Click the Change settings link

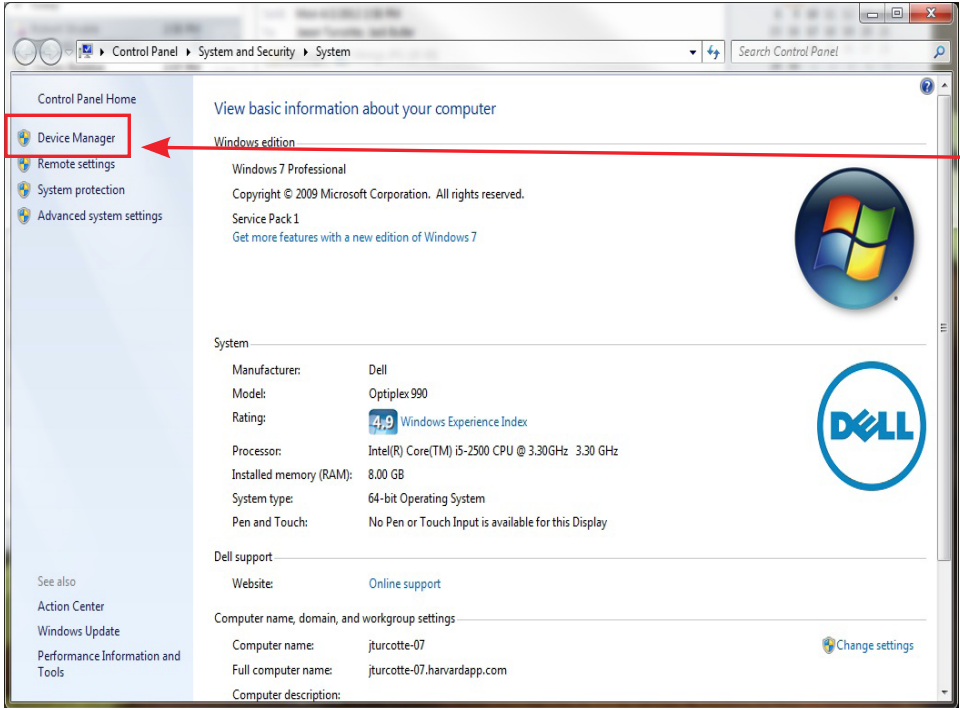(875, 645)
